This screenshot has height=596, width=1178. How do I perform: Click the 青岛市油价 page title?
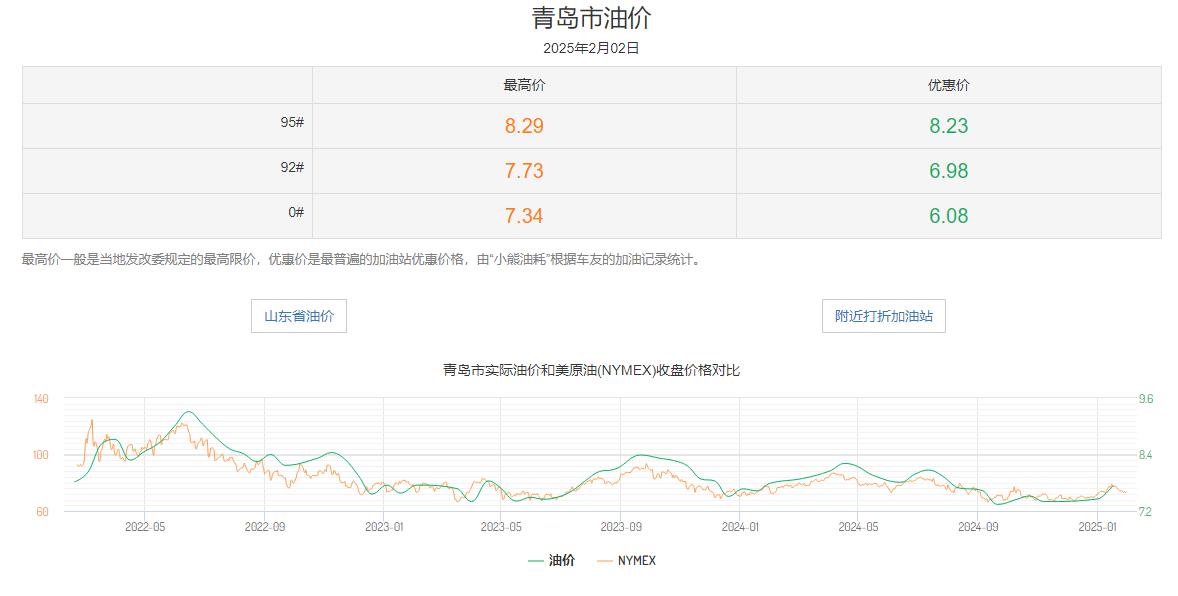[591, 19]
